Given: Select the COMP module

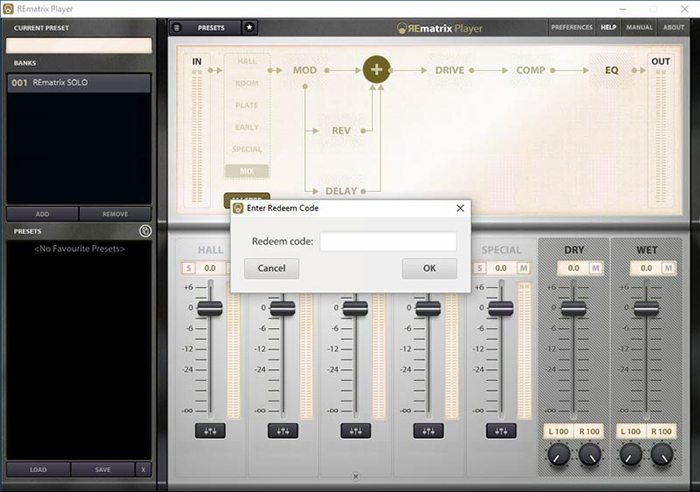Looking at the screenshot, I should pos(530,70).
